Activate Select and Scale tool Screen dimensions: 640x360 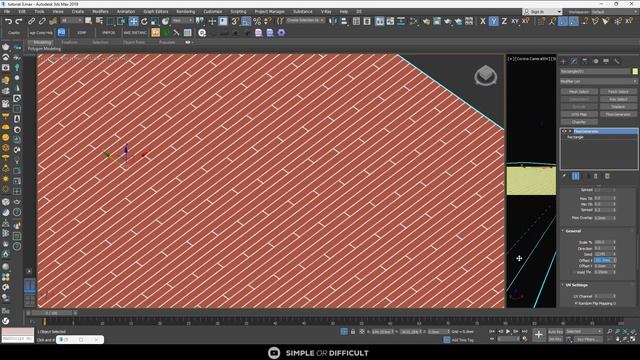155,21
